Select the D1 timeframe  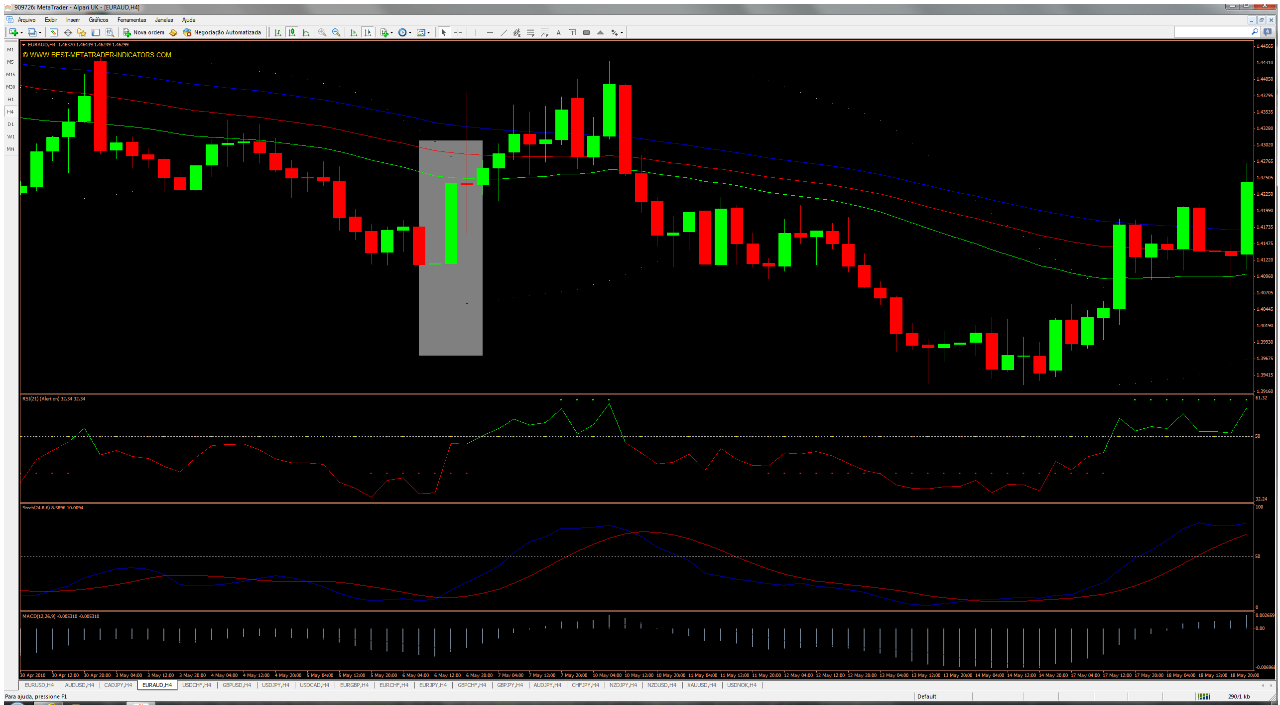pos(10,124)
